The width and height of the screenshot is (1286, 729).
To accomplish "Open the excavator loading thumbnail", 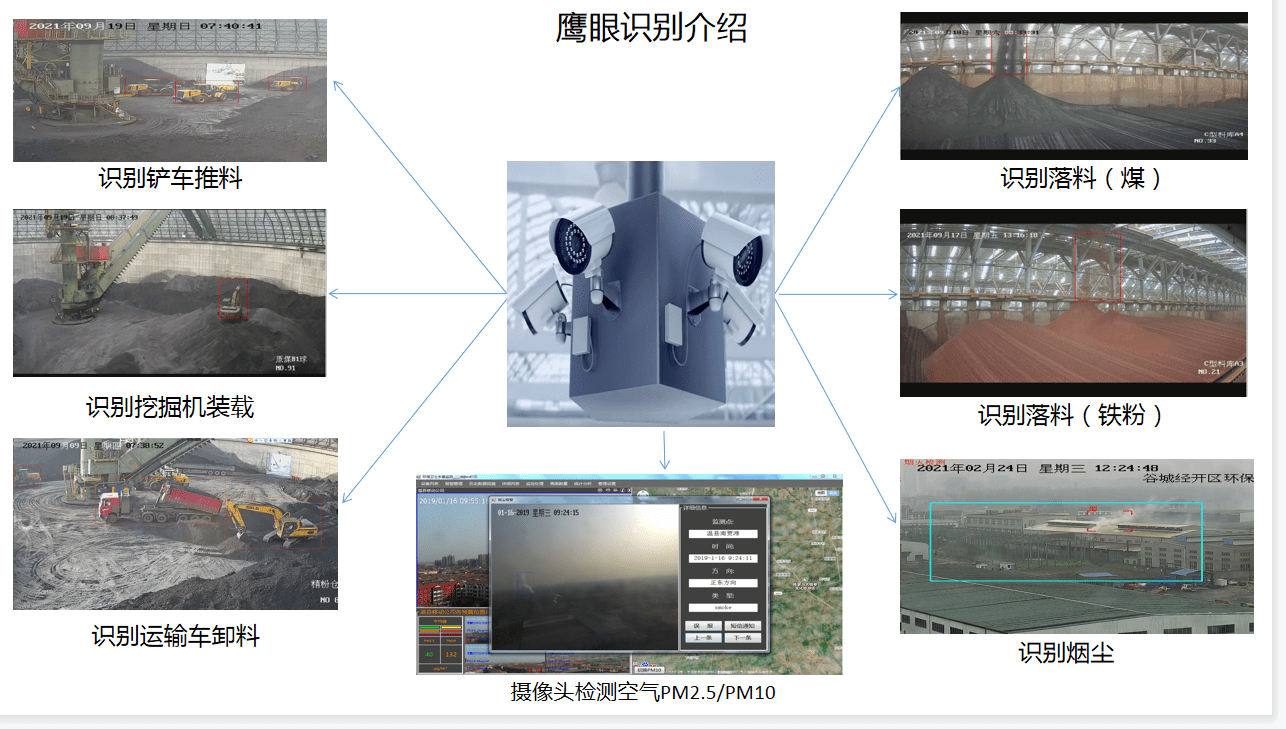I will click(170, 292).
